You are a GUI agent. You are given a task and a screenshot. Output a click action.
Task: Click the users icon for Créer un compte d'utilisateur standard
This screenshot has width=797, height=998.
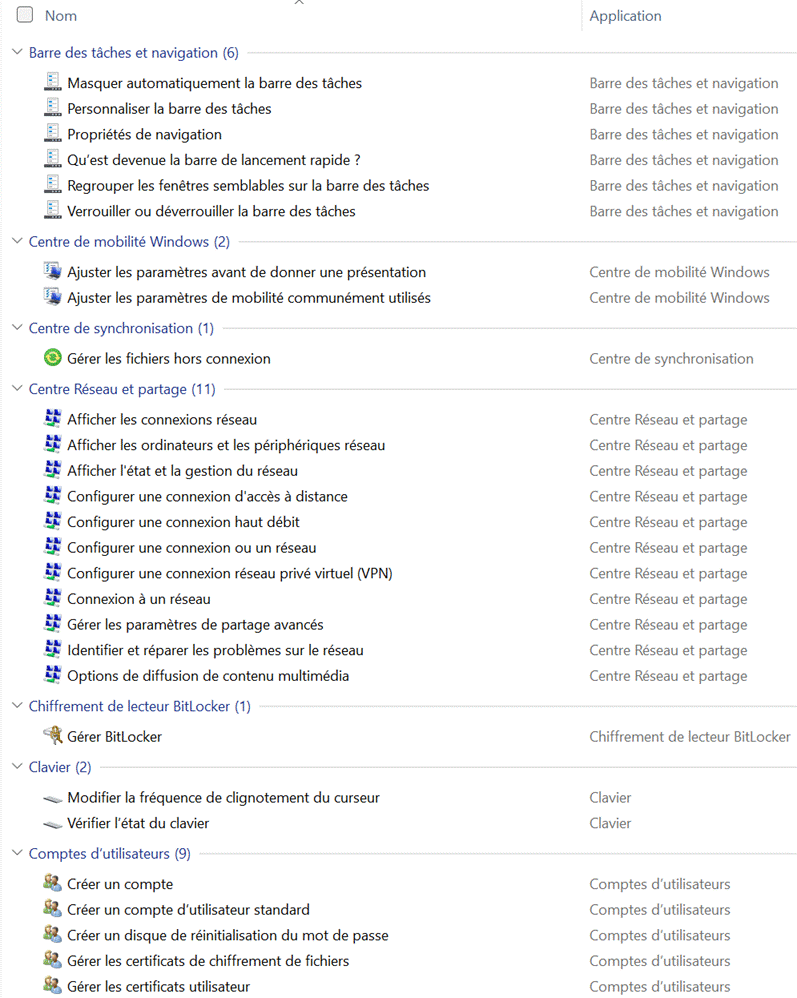pos(53,909)
